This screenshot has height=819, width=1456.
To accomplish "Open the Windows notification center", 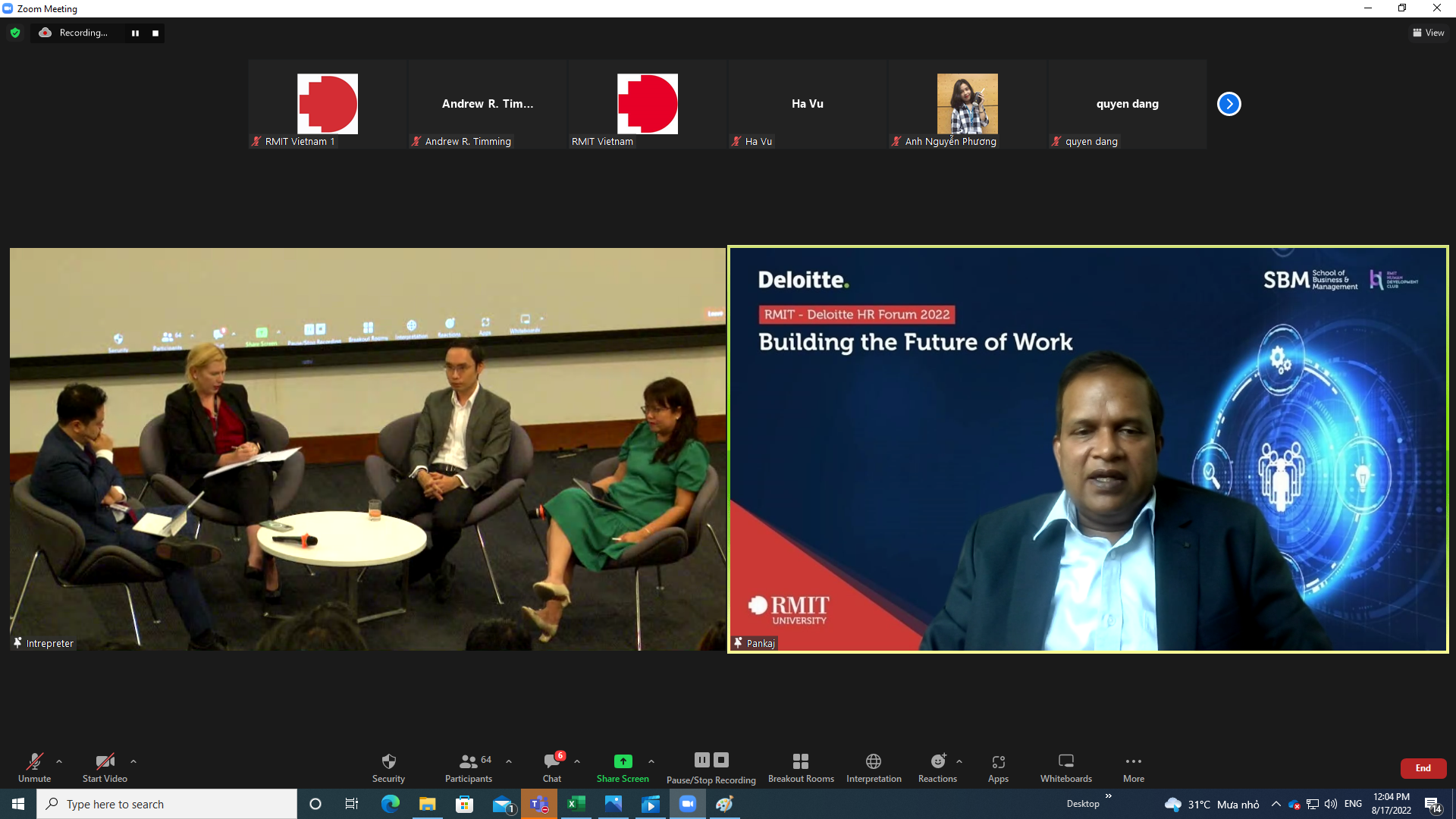I will point(1433,805).
